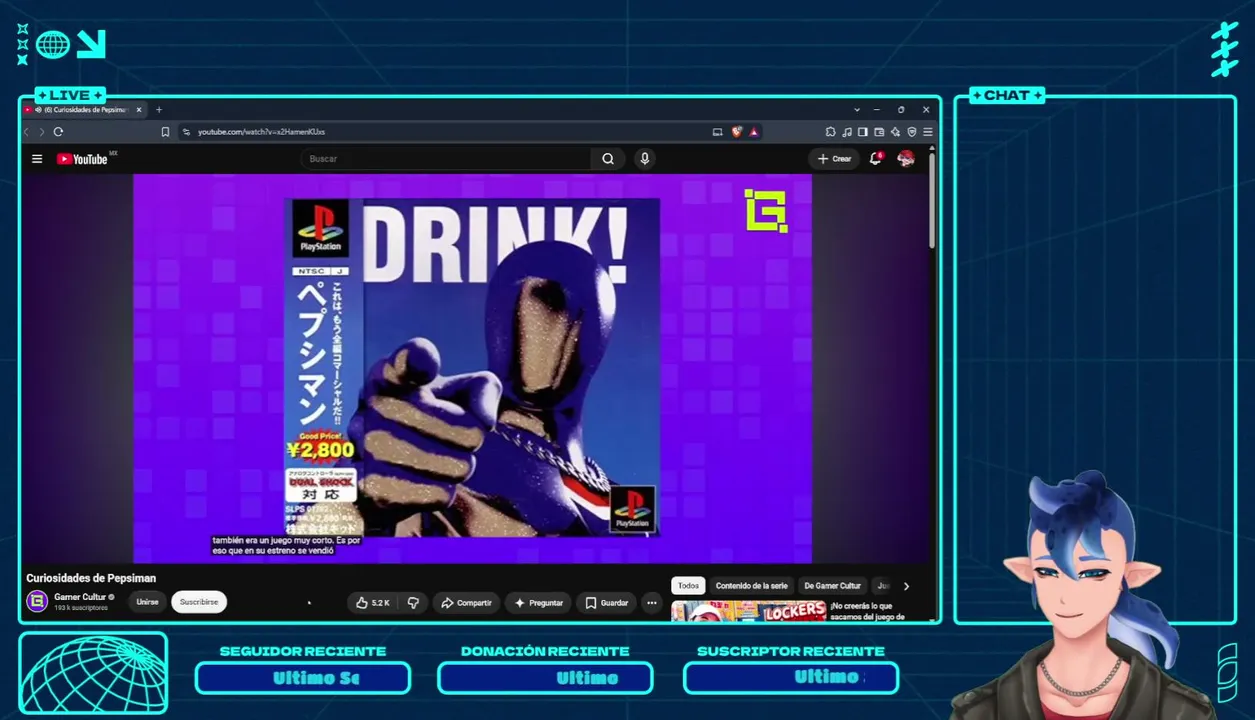The height and width of the screenshot is (720, 1255).
Task: Click the Pepsiman video player area
Action: pos(472,369)
